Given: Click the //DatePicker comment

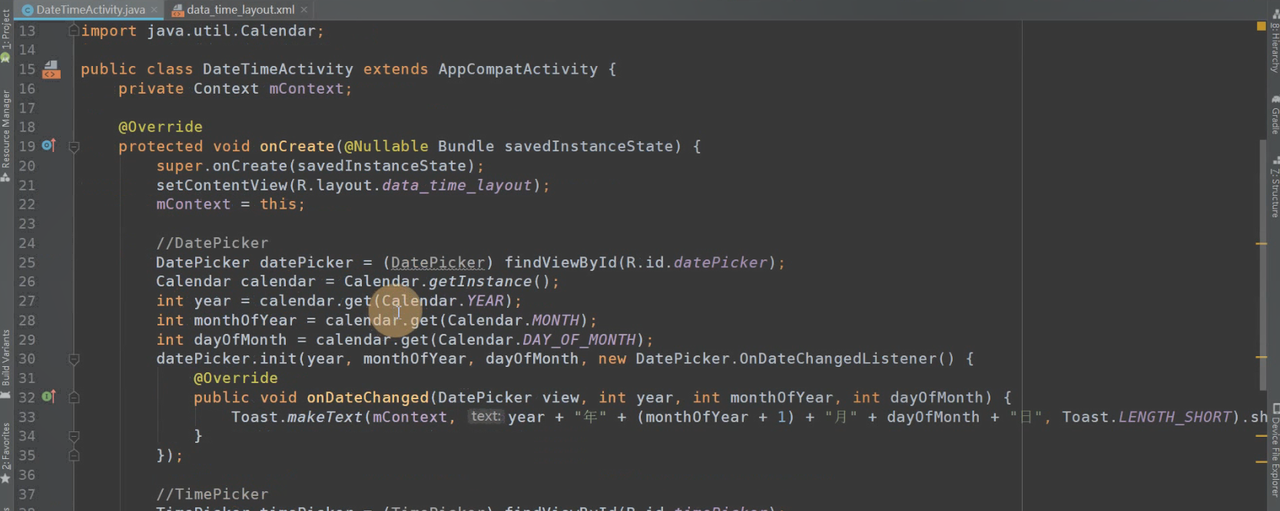Looking at the screenshot, I should [212, 243].
